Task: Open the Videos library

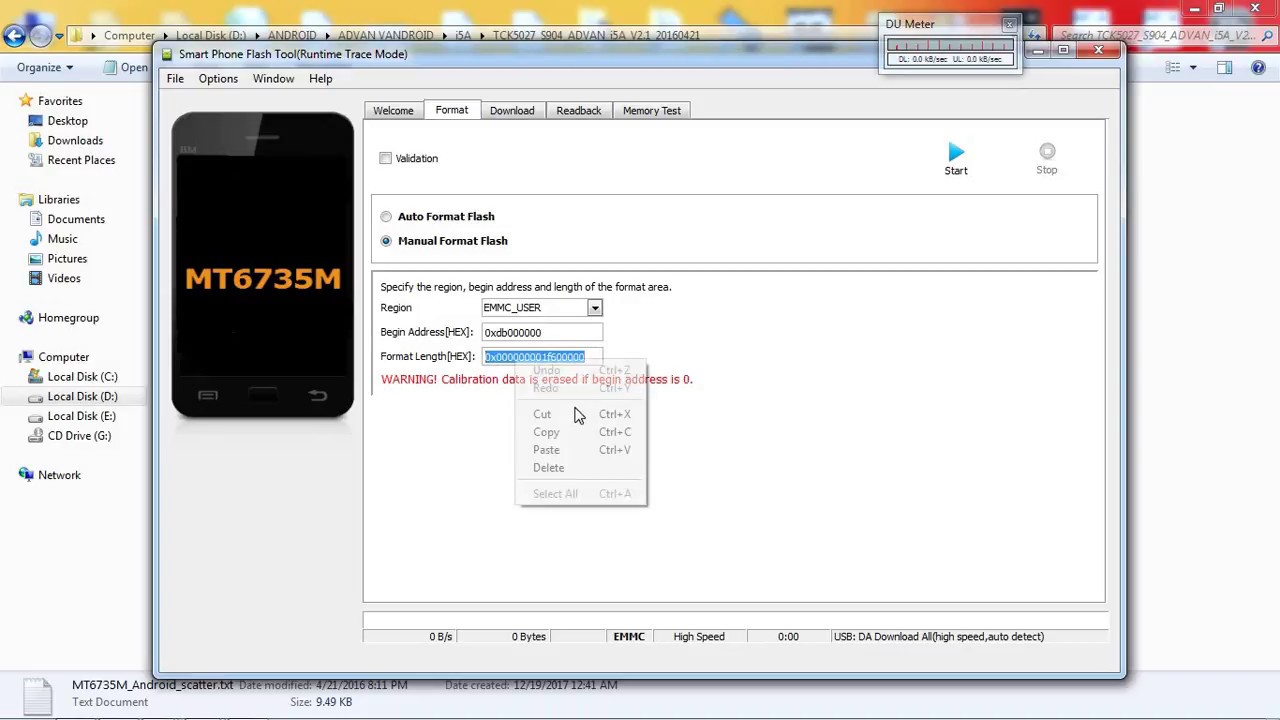Action: click(64, 278)
